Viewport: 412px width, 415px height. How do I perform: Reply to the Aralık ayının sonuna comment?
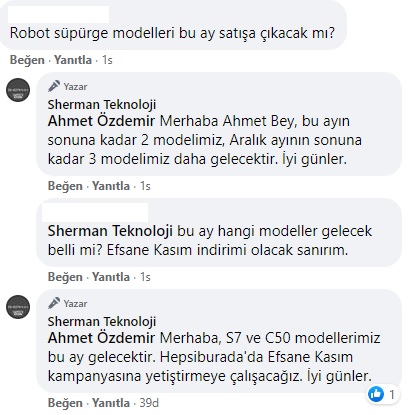(x=111, y=186)
